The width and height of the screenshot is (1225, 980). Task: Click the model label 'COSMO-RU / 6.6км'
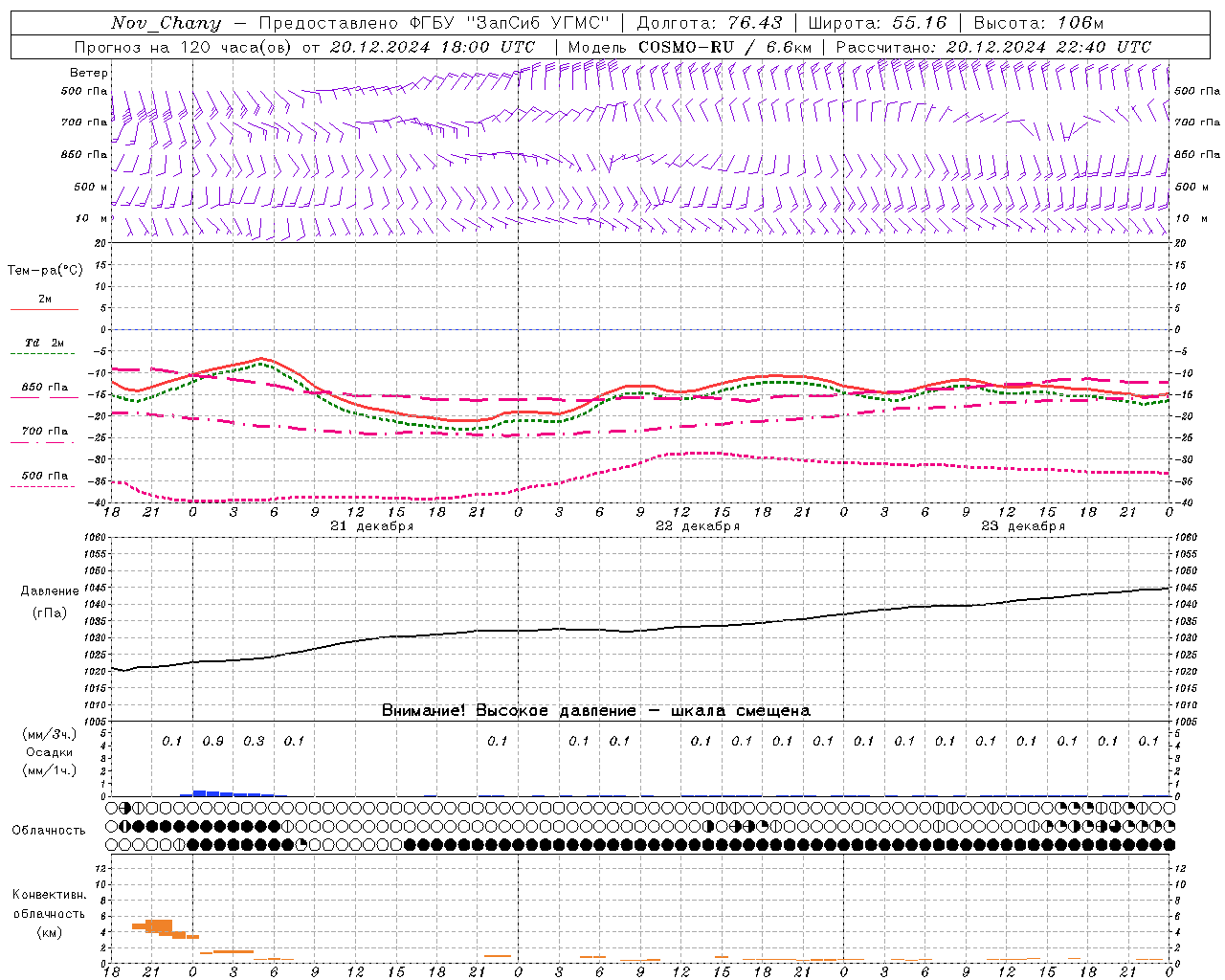[x=724, y=47]
